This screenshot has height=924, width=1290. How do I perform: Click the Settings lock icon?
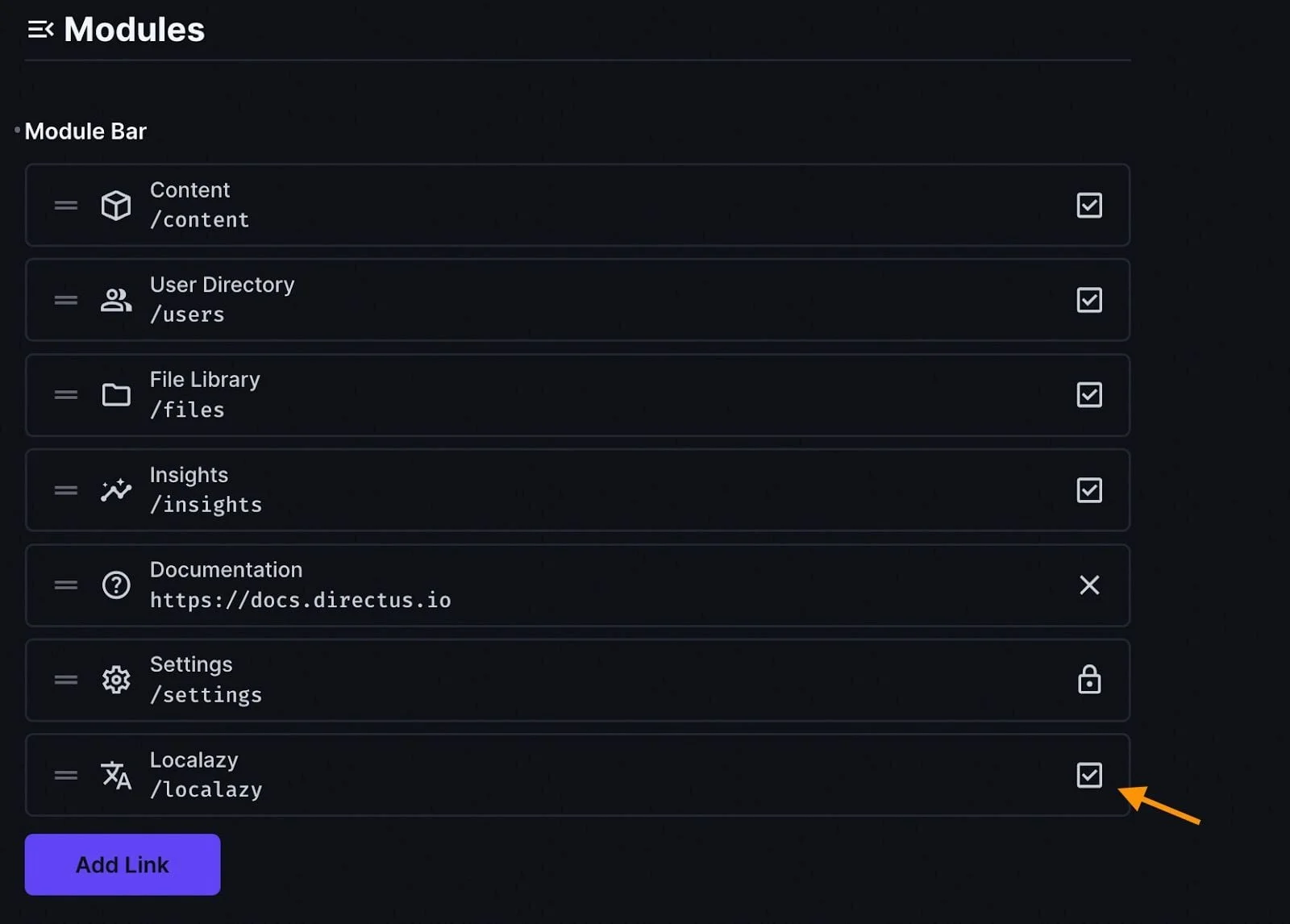1089,681
